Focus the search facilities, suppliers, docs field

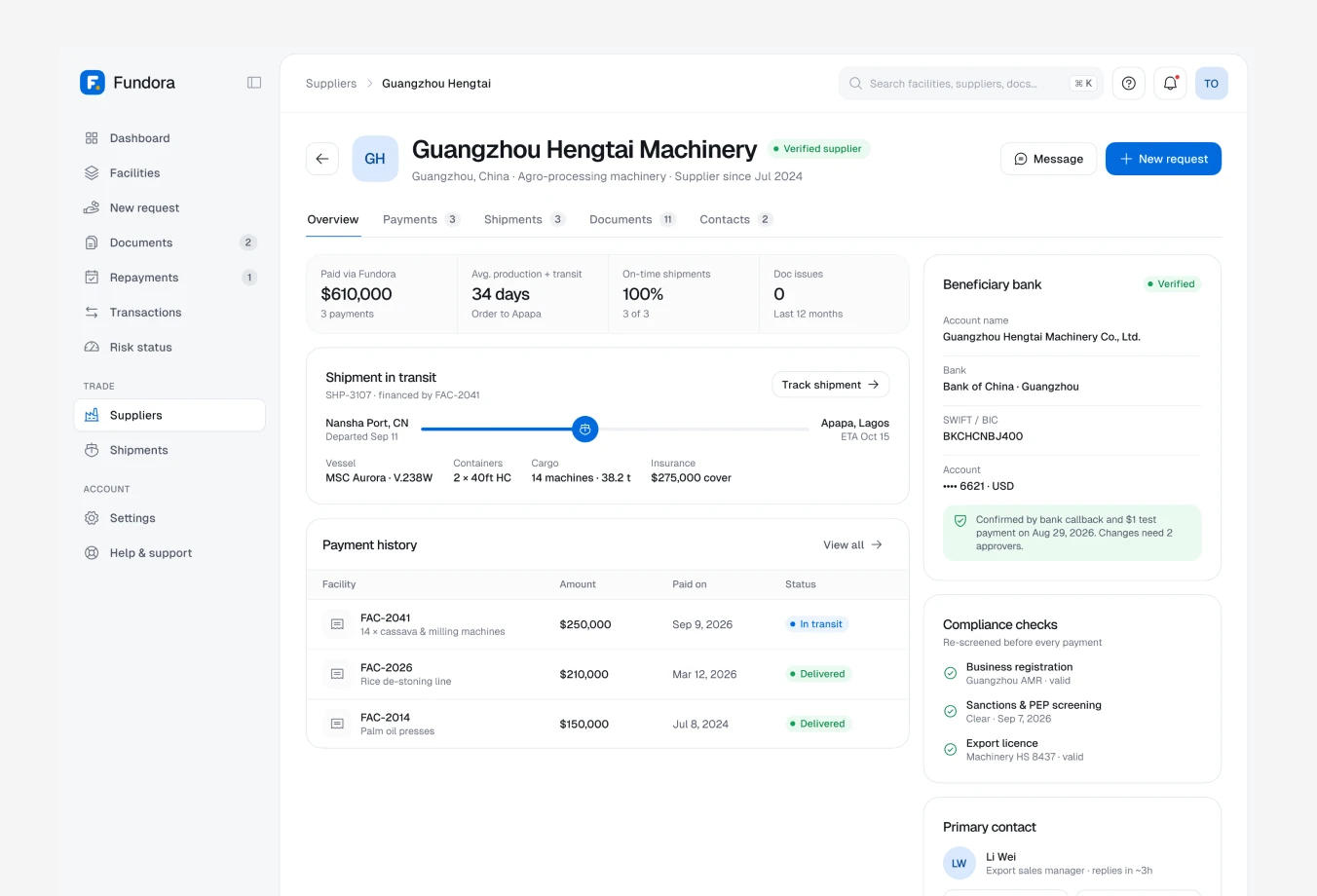pos(970,84)
